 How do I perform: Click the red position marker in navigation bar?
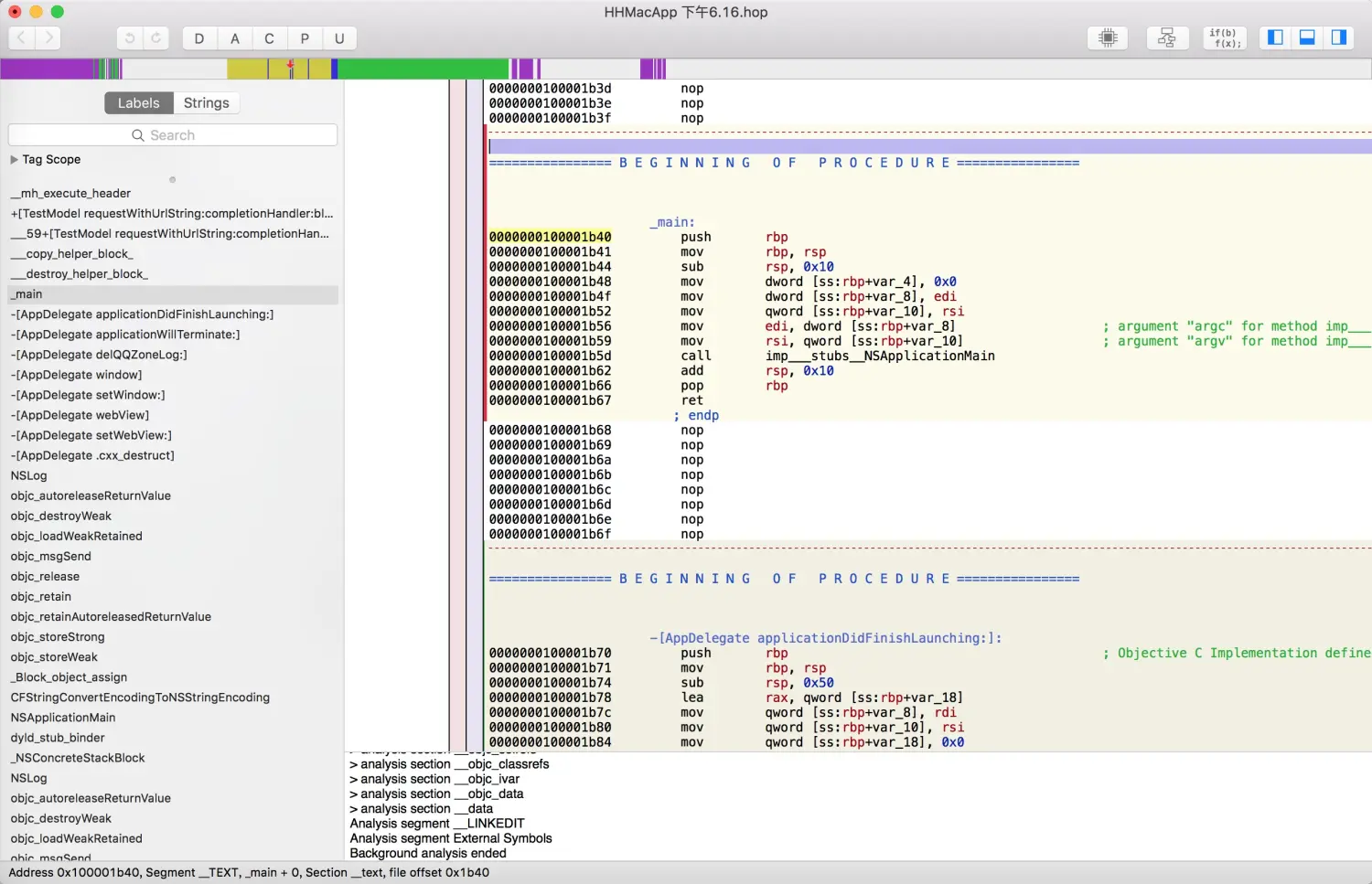click(x=291, y=66)
